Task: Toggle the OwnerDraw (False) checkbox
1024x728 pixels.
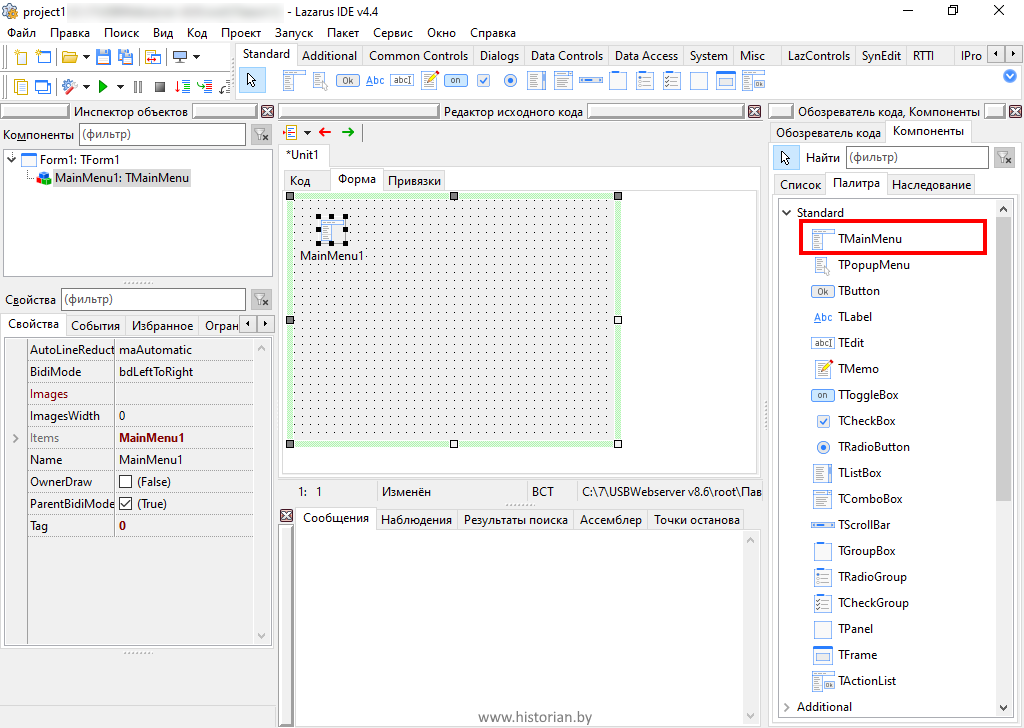Action: tap(125, 482)
